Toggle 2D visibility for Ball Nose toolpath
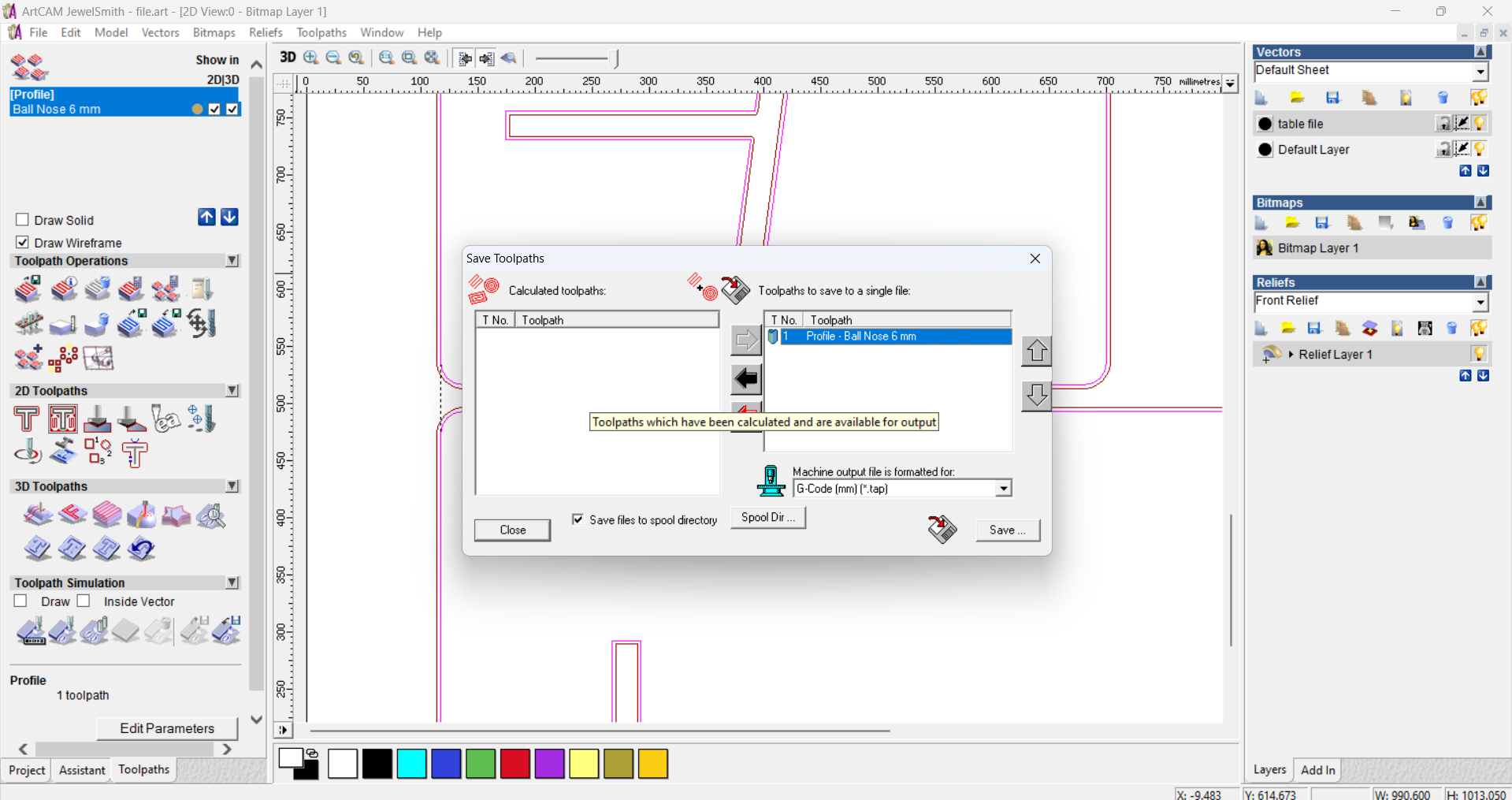 tap(214, 109)
